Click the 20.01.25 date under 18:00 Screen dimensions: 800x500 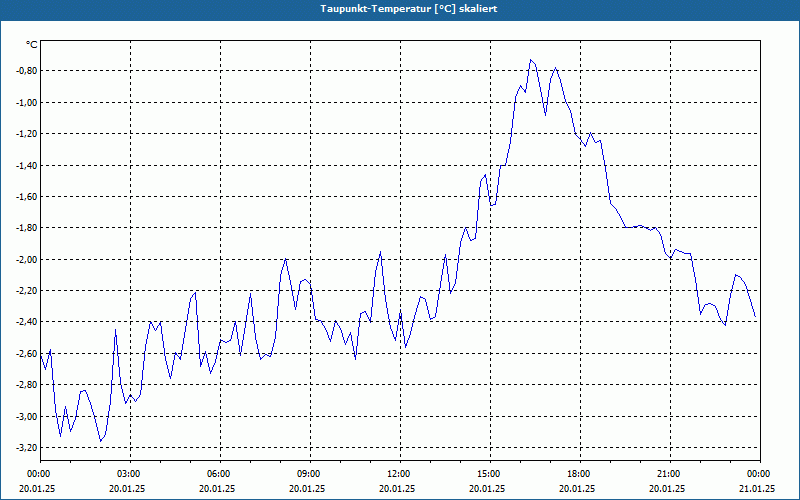click(x=577, y=488)
